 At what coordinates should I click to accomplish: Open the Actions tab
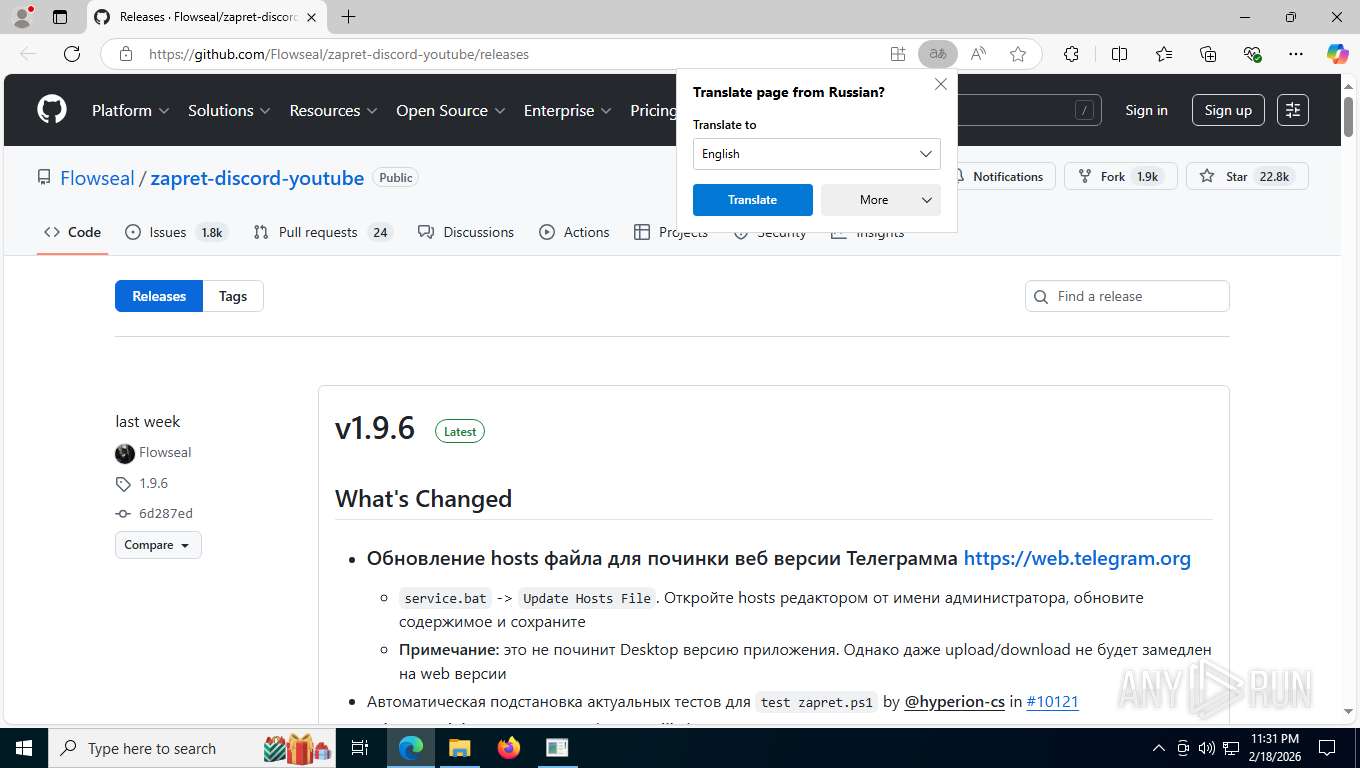pos(574,232)
